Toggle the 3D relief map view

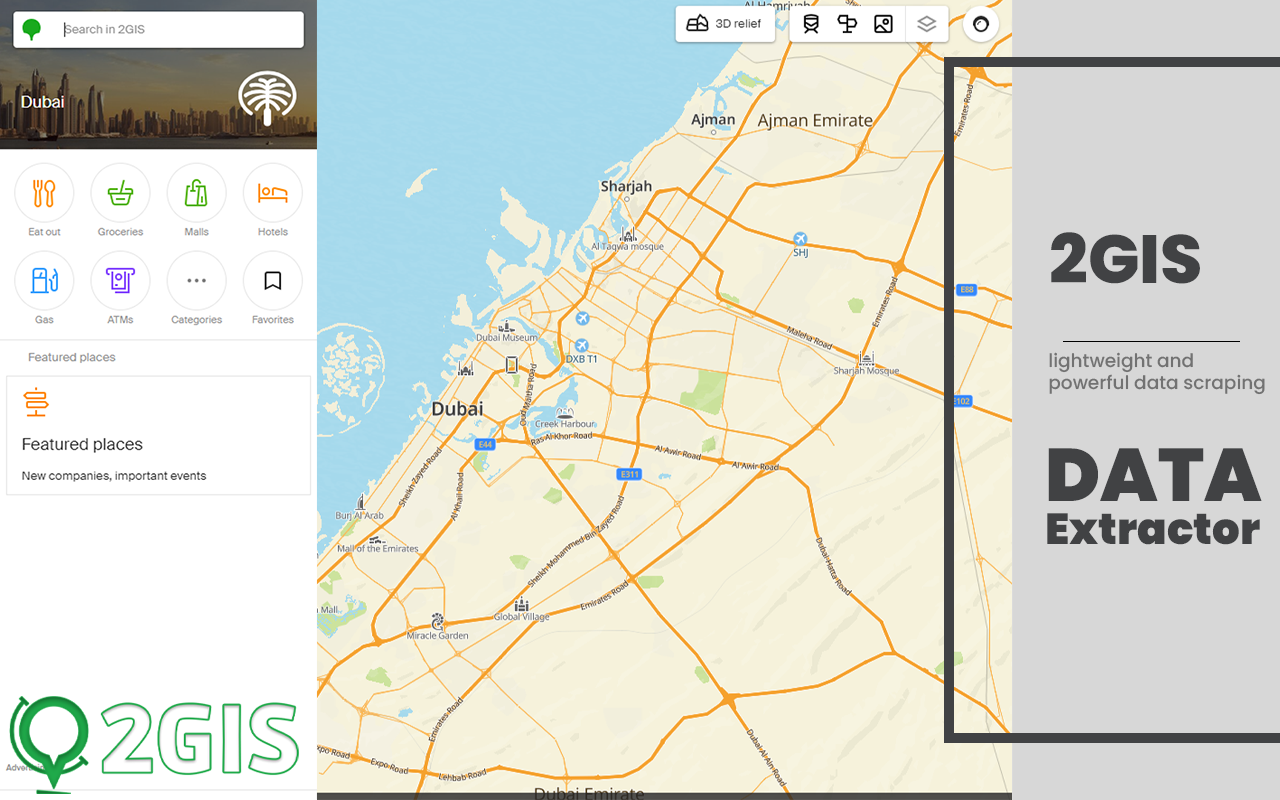click(x=725, y=23)
